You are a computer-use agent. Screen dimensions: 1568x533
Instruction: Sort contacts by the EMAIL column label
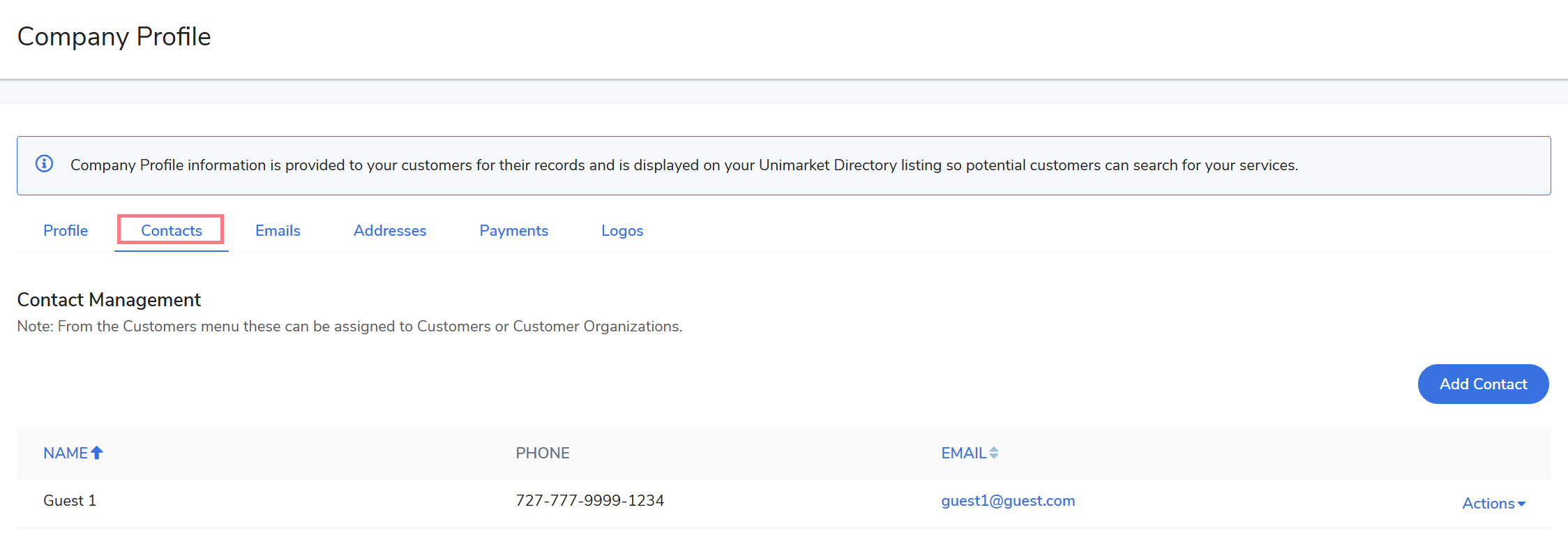[x=963, y=453]
